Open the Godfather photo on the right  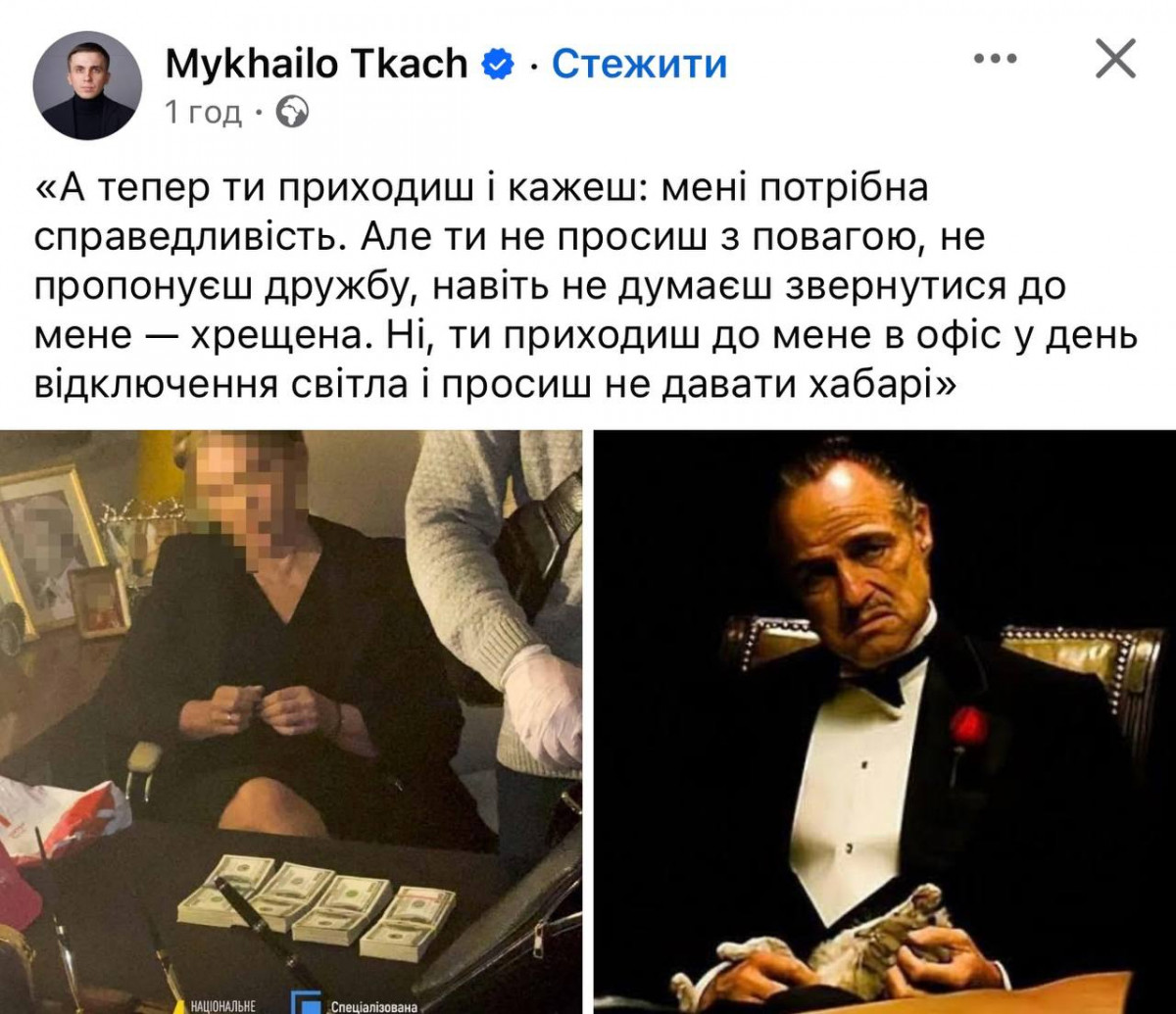[885, 722]
